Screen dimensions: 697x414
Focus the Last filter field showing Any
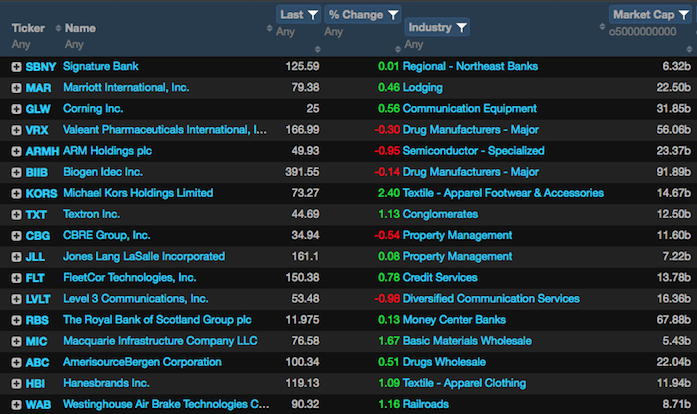[x=285, y=32]
